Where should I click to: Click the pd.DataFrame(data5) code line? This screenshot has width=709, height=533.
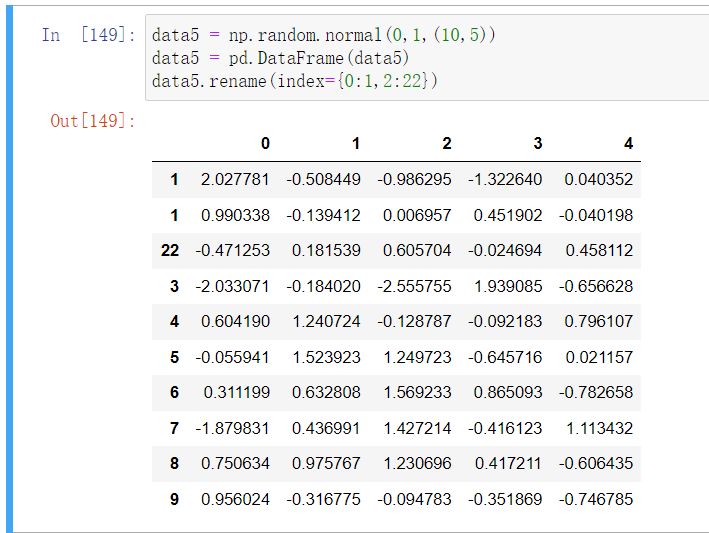coord(280,58)
